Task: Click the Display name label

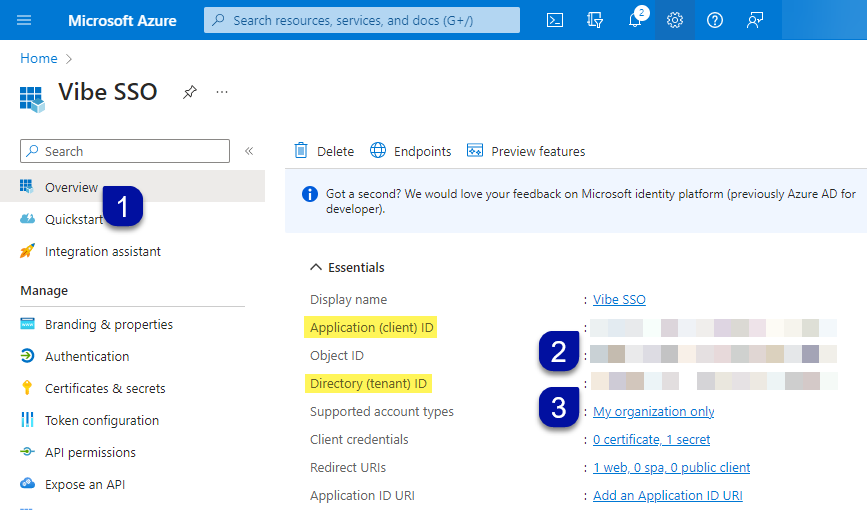Action: (x=348, y=299)
